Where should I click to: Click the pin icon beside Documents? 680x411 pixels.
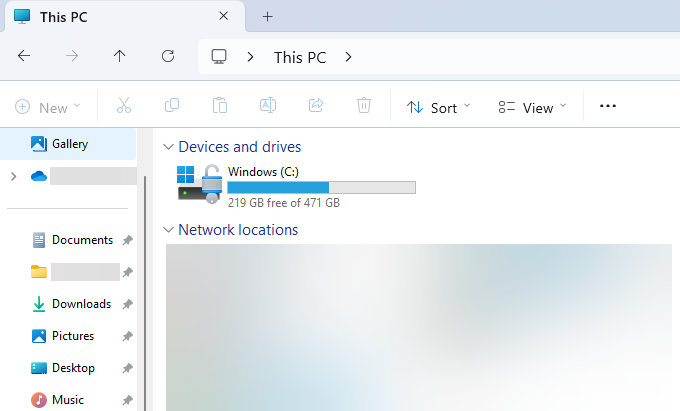(127, 240)
